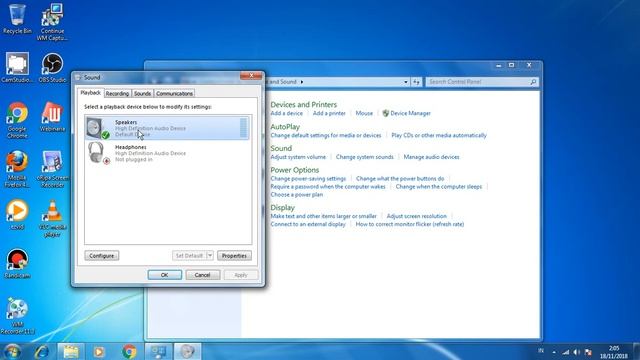Open Continue WM Capture desktop shortcut
The height and width of the screenshot is (360, 640).
(x=52, y=22)
